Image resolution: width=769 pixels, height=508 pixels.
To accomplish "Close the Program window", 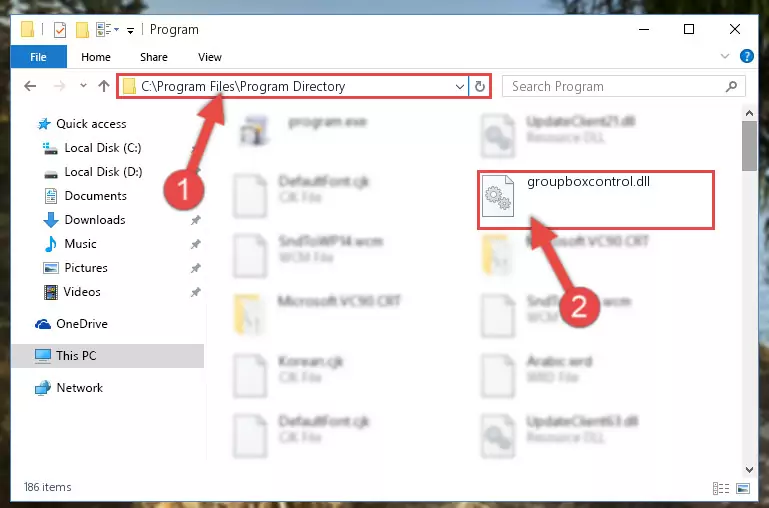I will coord(735,29).
